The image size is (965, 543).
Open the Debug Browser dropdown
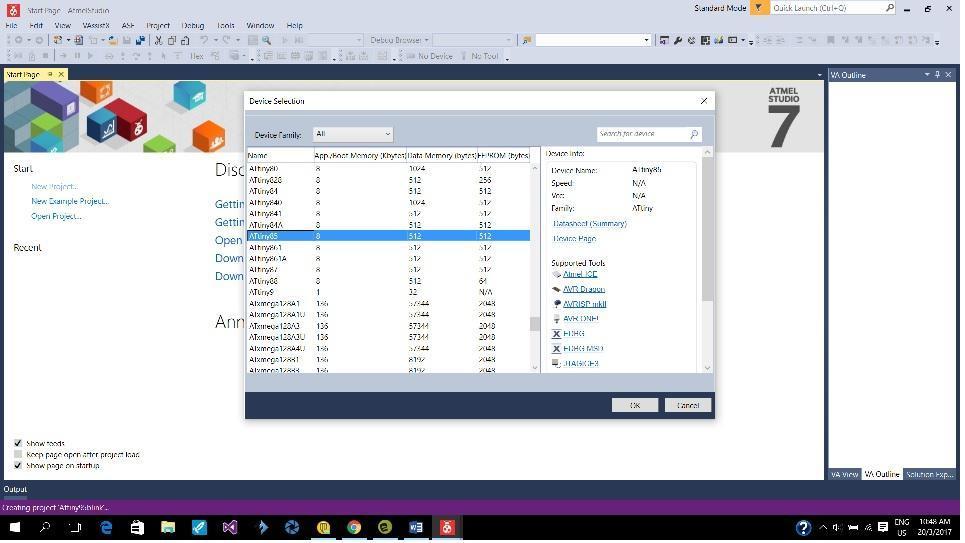(399, 40)
